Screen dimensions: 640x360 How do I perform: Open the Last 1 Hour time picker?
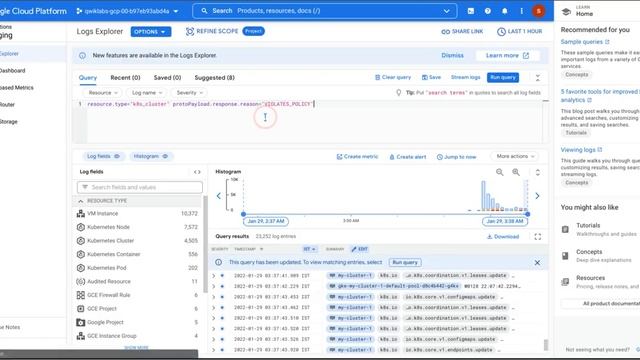(x=520, y=31)
